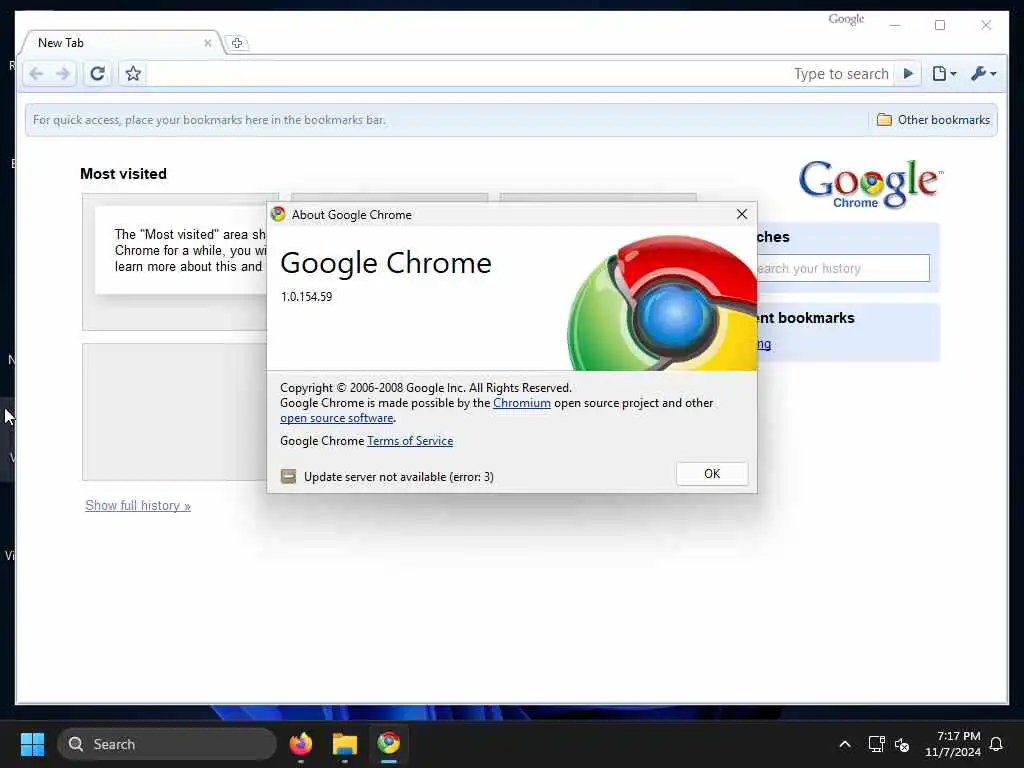Go back using the browser back arrow
1024x768 pixels.
click(37, 74)
